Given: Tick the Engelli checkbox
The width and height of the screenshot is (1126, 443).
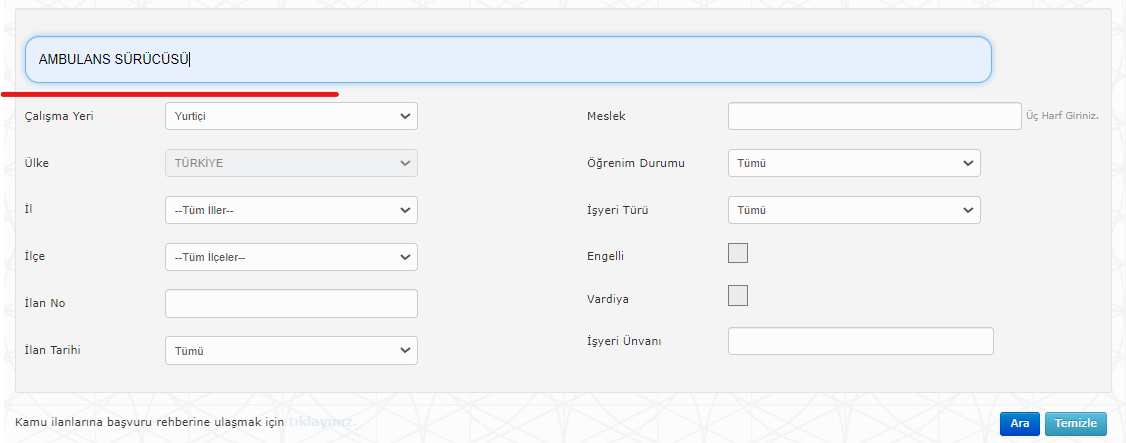Looking at the screenshot, I should pyautogui.click(x=738, y=253).
